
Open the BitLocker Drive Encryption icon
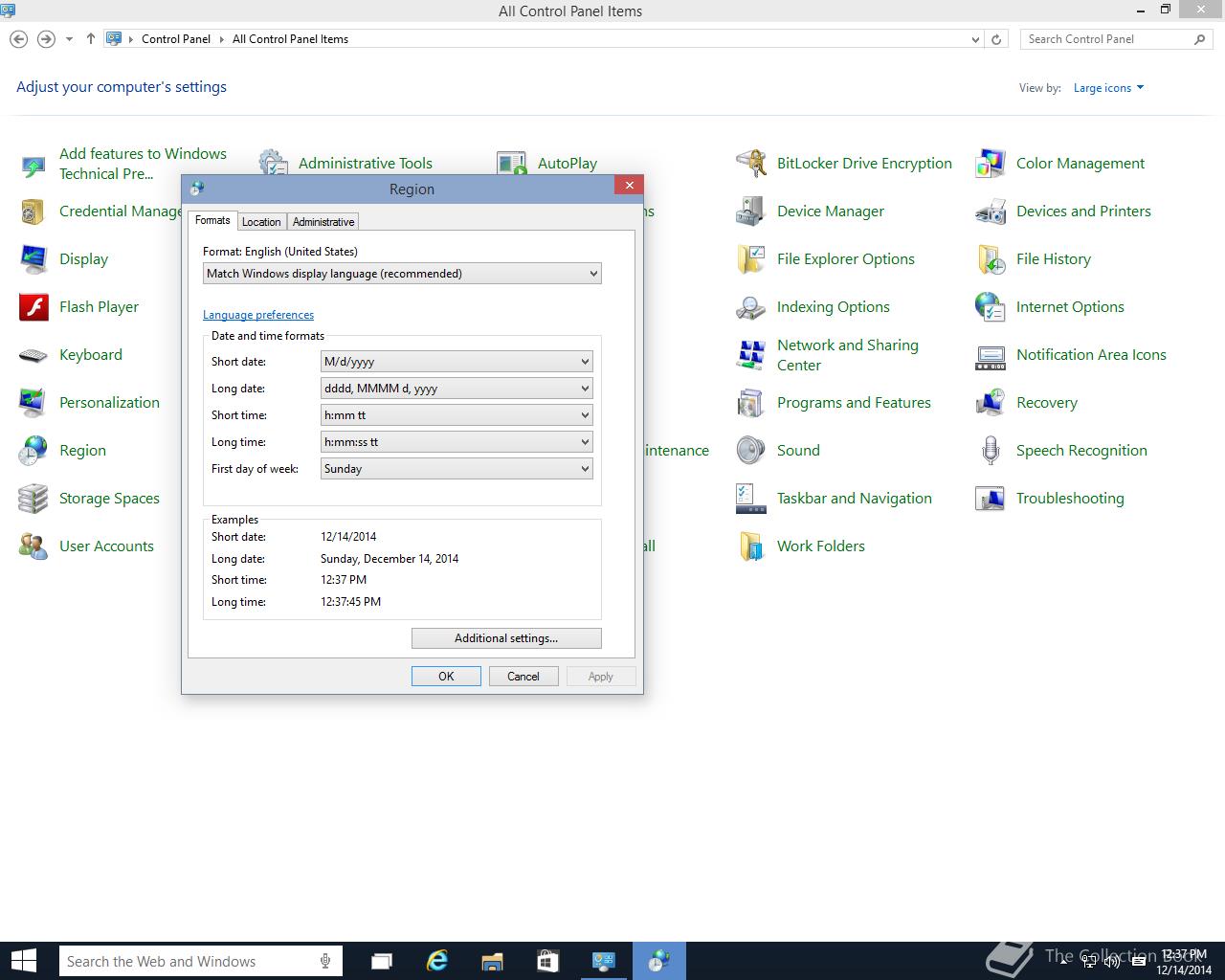[751, 164]
